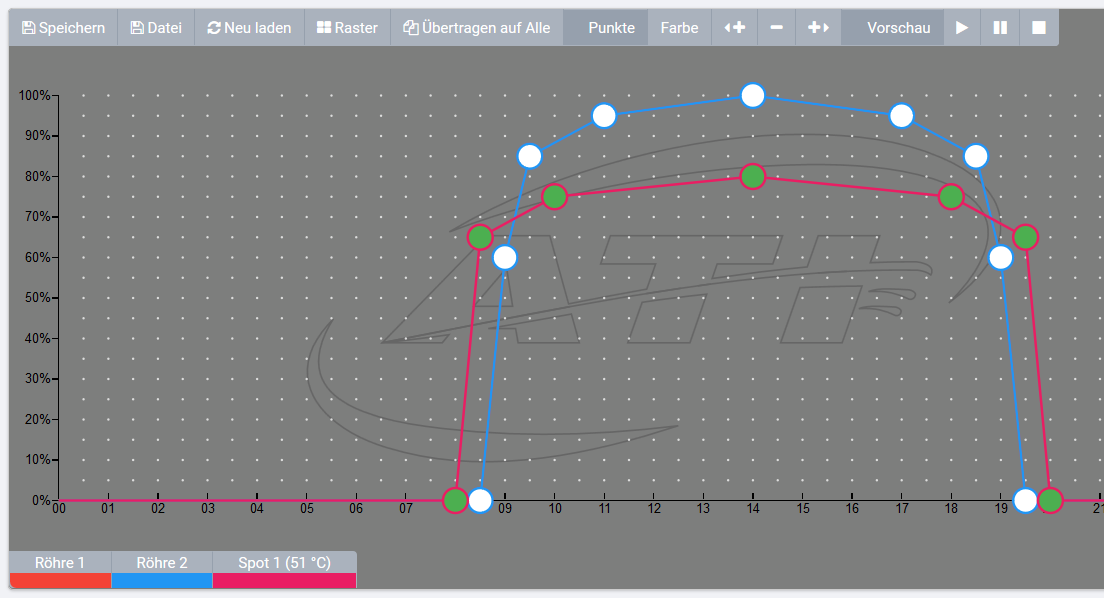
Task: Click the Speichern save button
Action: 63,28
